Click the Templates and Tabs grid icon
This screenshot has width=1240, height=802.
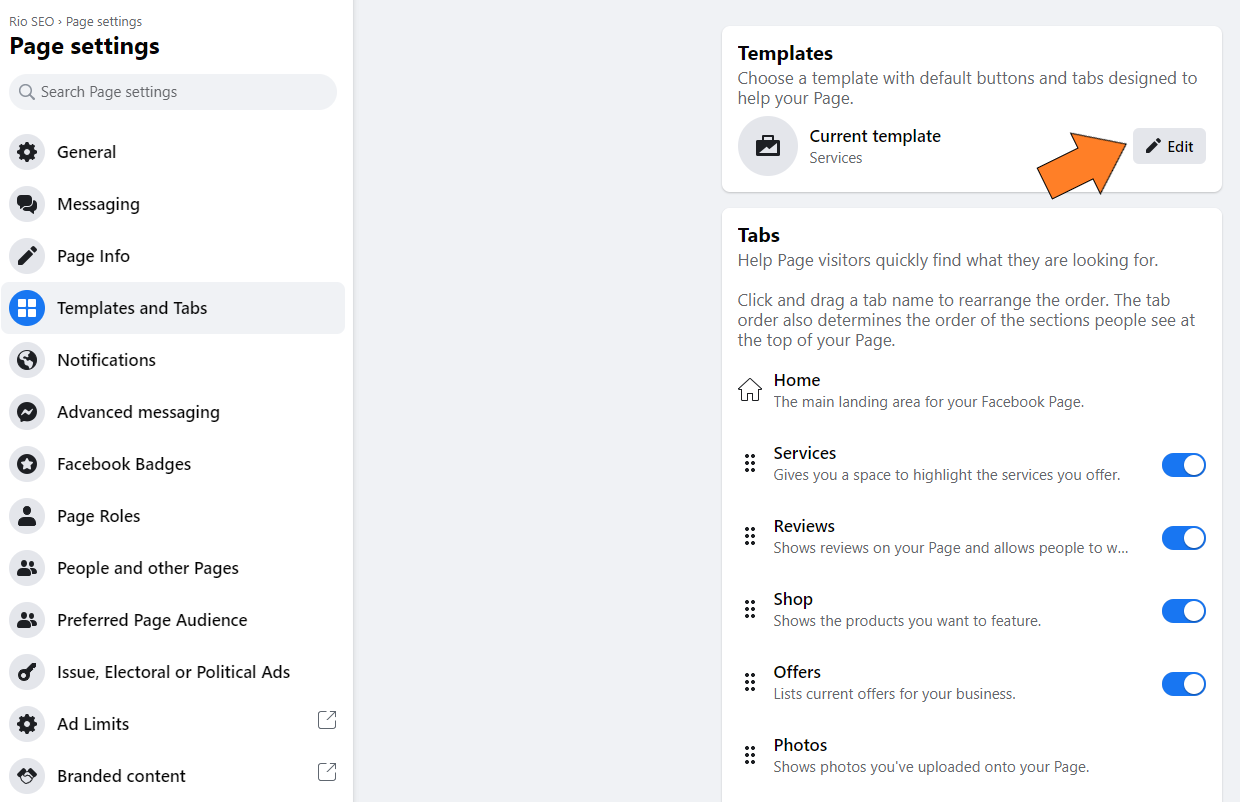coord(26,307)
